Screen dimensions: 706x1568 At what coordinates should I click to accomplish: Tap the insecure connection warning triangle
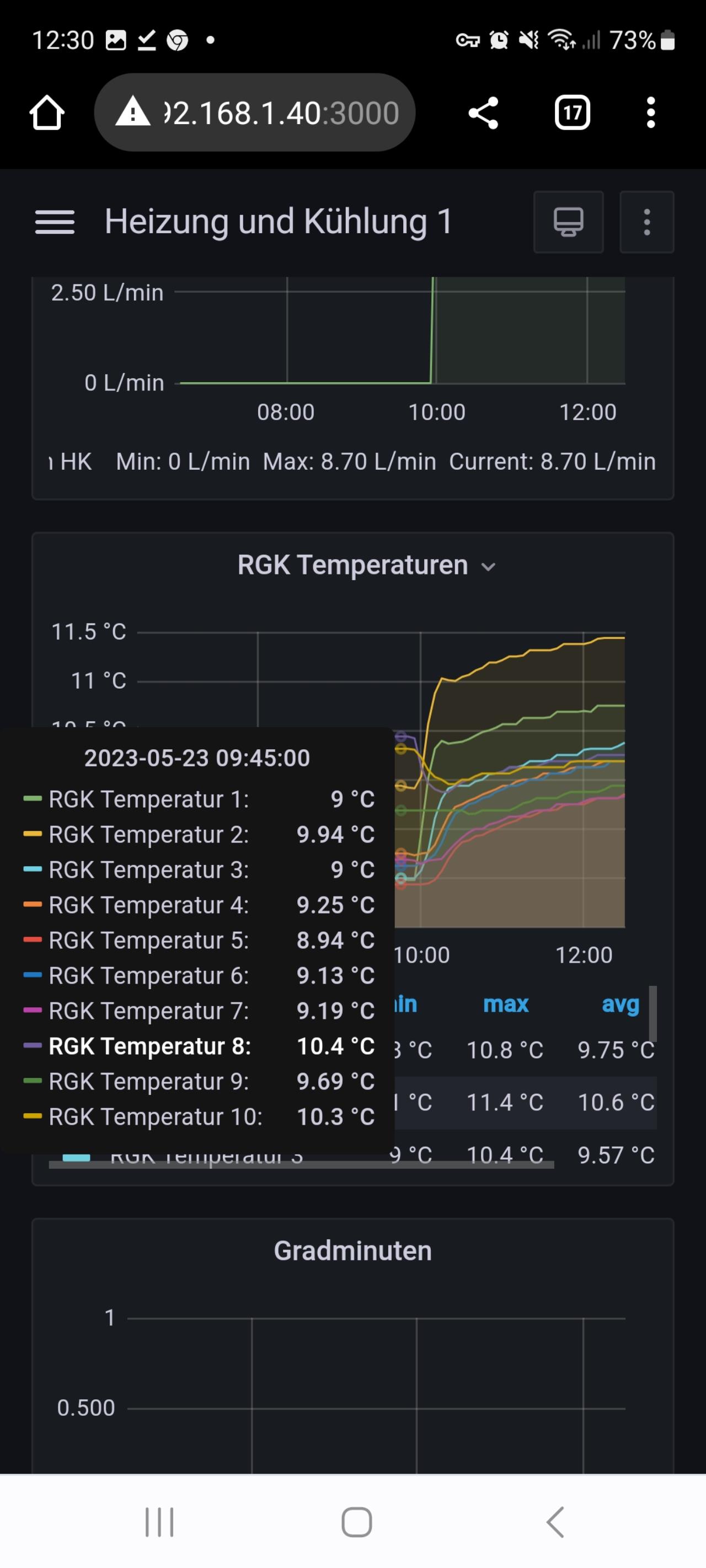pos(132,113)
